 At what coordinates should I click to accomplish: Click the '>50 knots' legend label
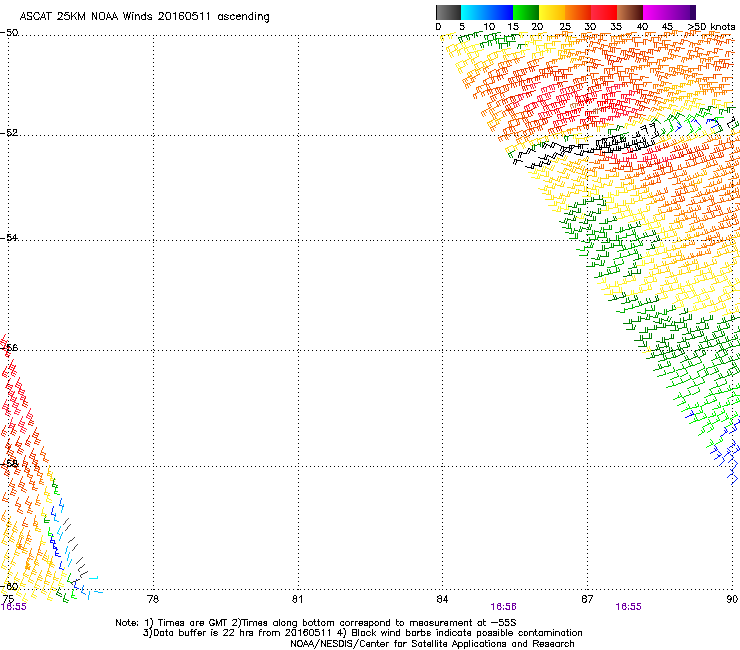(x=711, y=27)
